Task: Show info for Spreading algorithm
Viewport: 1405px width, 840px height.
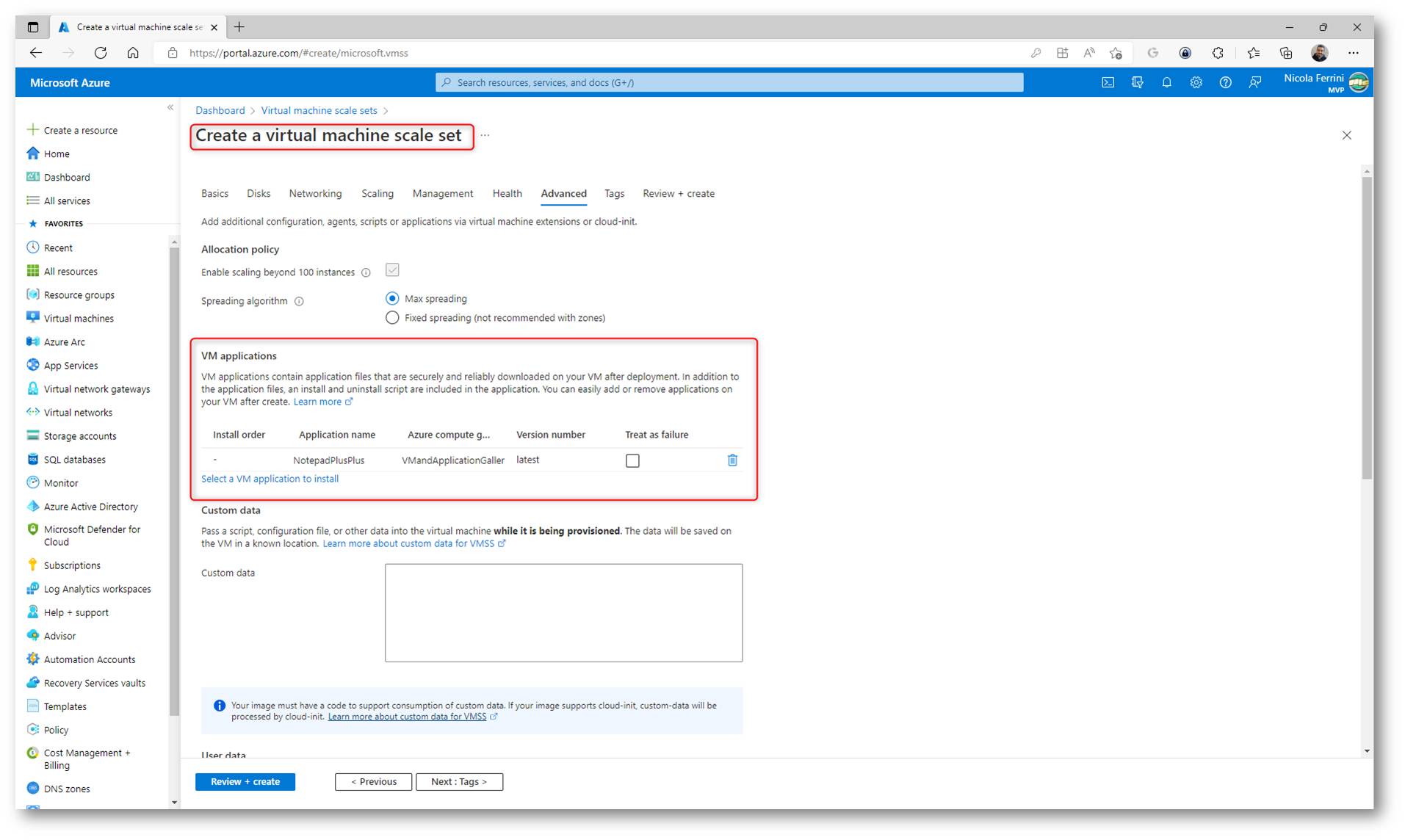Action: 299,301
